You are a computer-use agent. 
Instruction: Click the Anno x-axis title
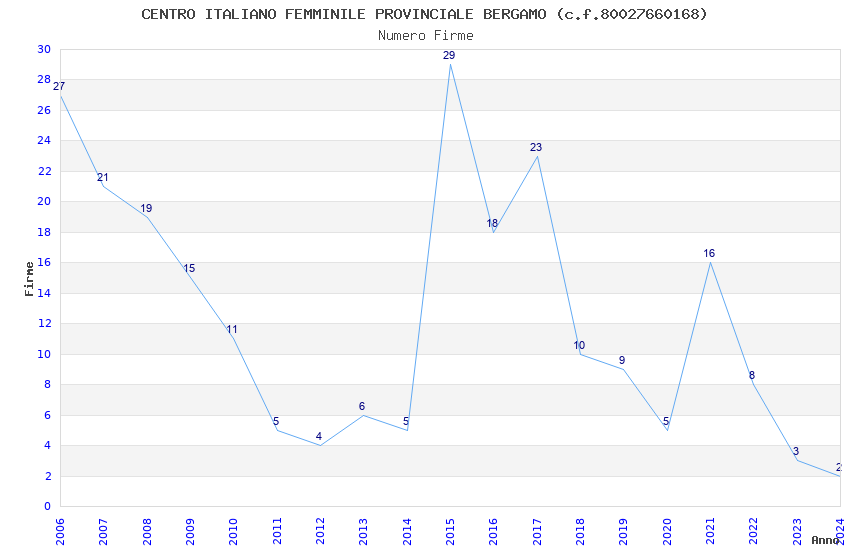825,540
